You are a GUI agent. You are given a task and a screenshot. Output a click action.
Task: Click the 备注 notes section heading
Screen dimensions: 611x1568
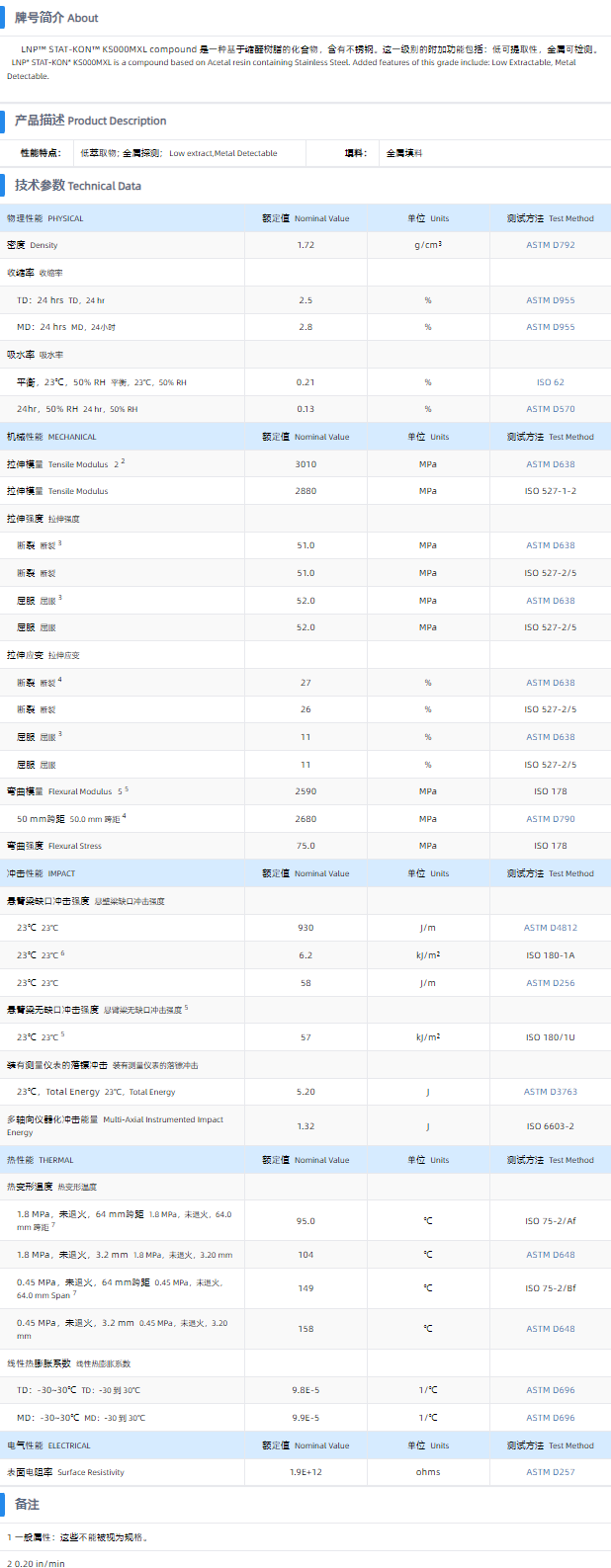tap(27, 1504)
